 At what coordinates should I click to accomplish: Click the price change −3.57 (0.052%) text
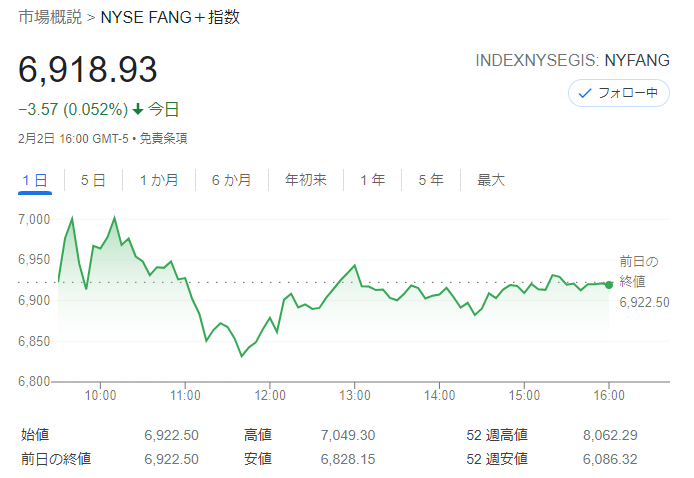point(73,109)
